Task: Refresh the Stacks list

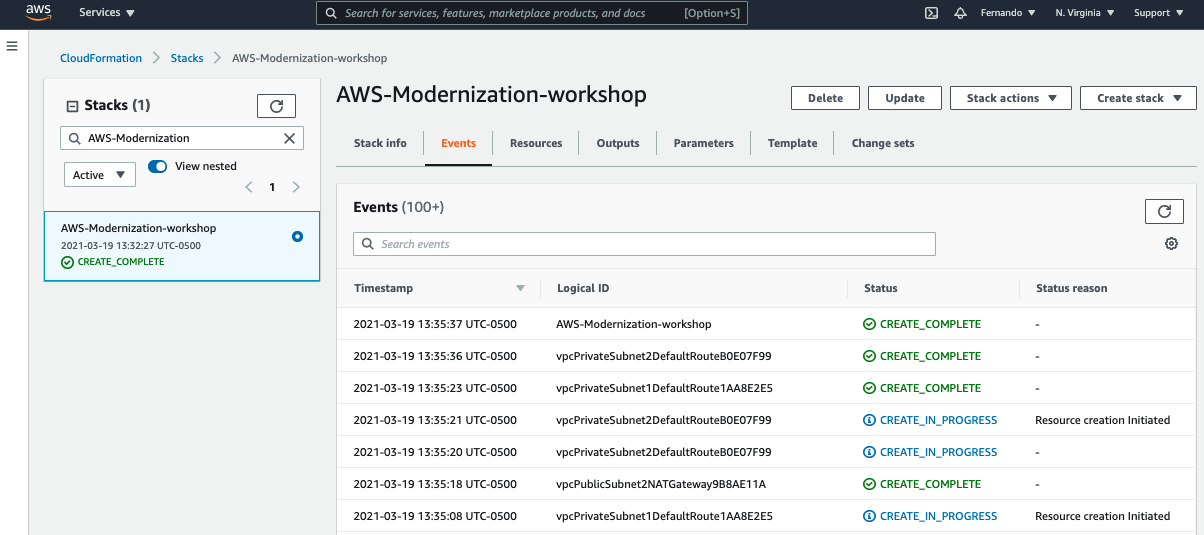Action: tap(277, 106)
